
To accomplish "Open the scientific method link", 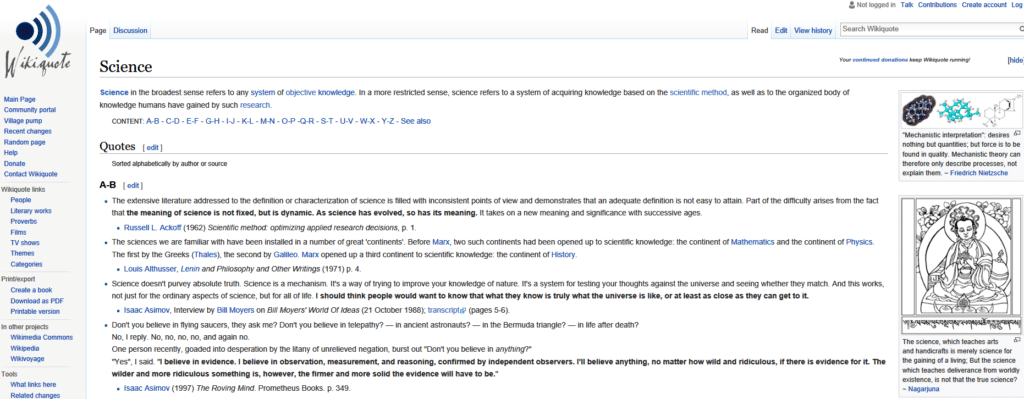I will tap(697, 93).
